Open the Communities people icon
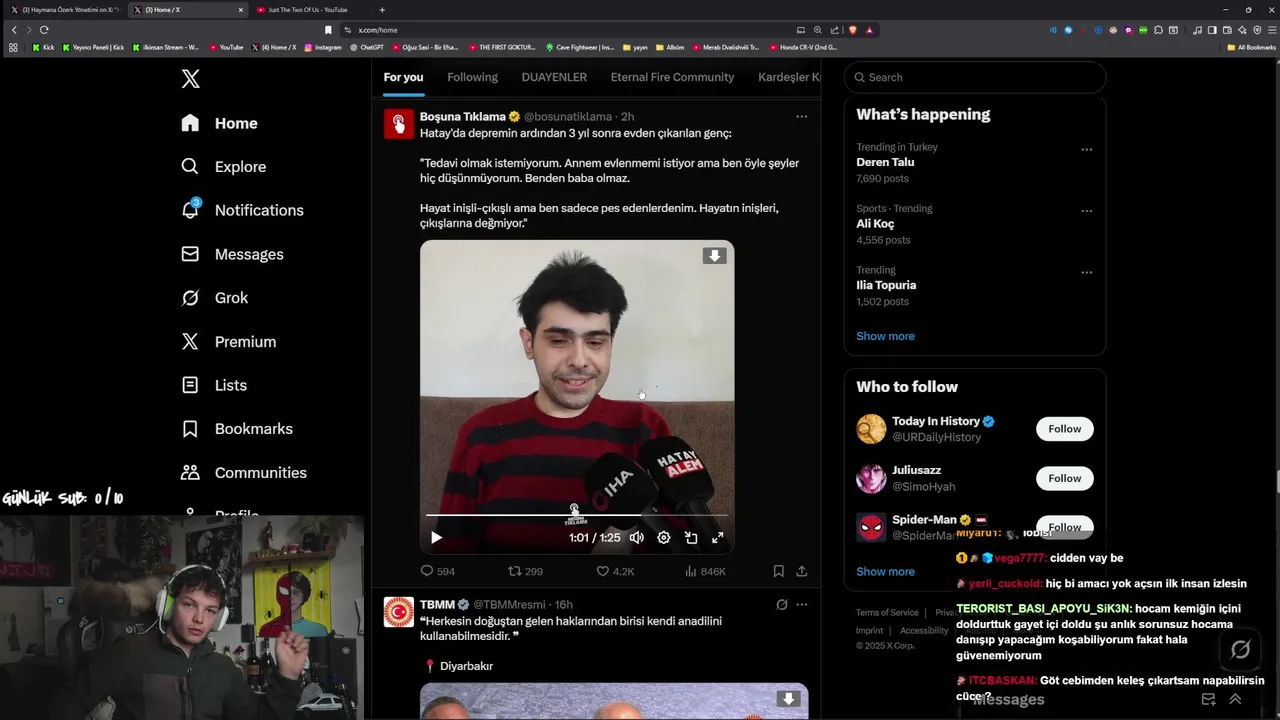 click(190, 472)
